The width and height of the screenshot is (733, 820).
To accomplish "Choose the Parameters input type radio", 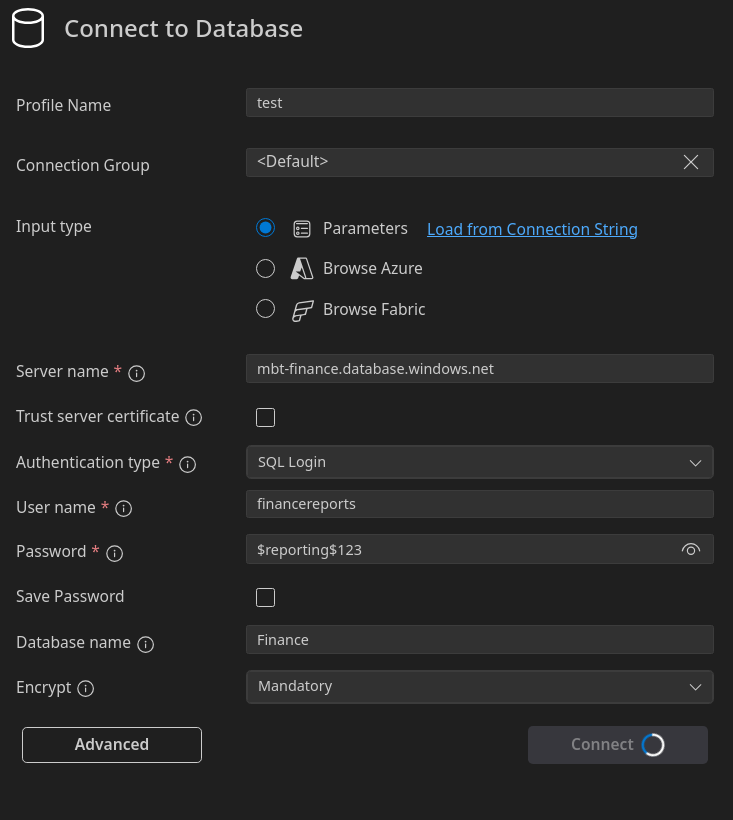I will pyautogui.click(x=265, y=228).
